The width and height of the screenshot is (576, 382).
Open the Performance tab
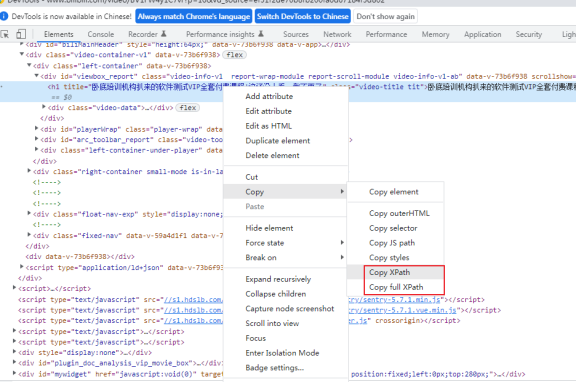point(386,34)
